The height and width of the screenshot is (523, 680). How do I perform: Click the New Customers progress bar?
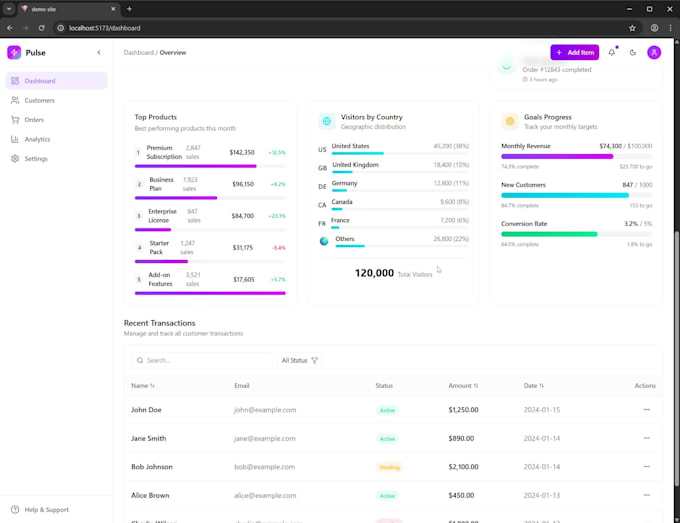click(x=576, y=196)
